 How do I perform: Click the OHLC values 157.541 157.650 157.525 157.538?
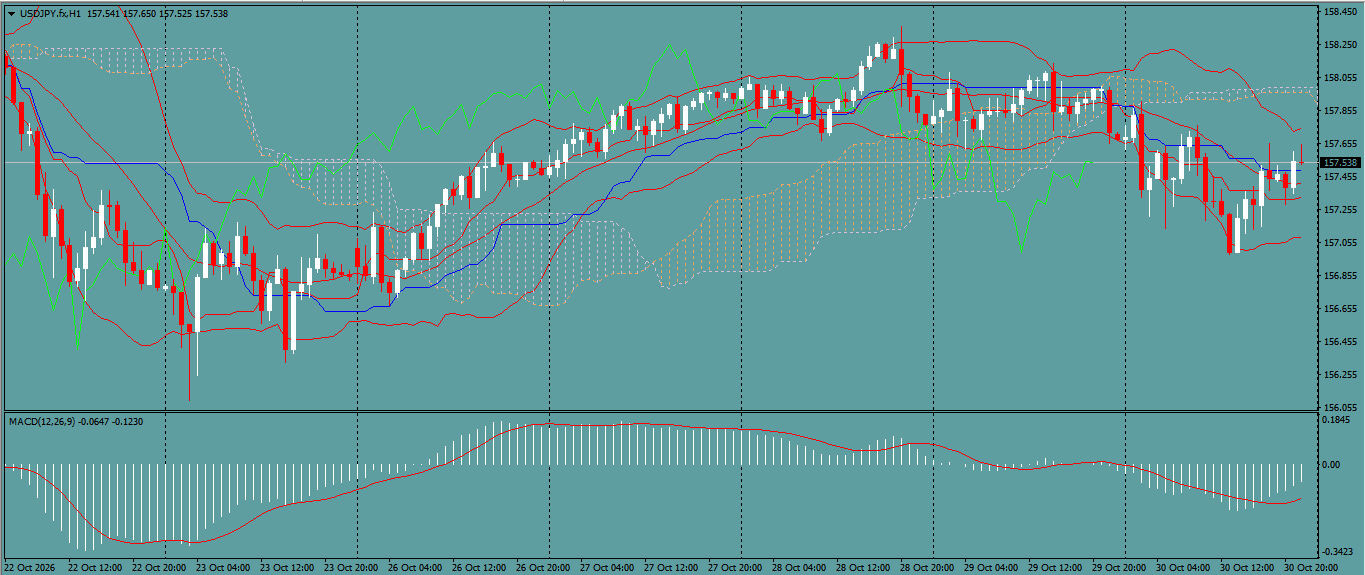tap(157, 13)
